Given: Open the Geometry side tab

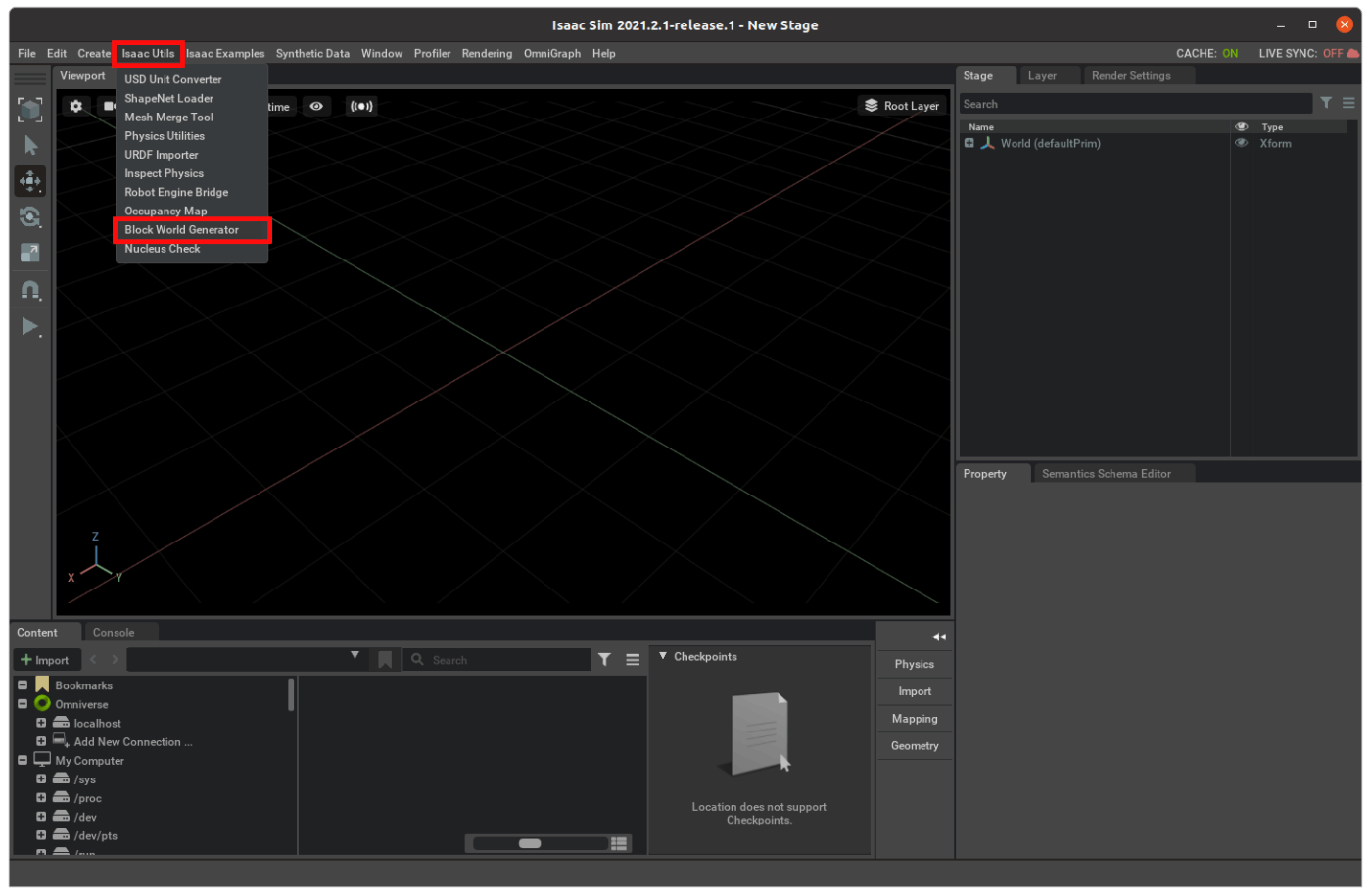Looking at the screenshot, I should [915, 746].
